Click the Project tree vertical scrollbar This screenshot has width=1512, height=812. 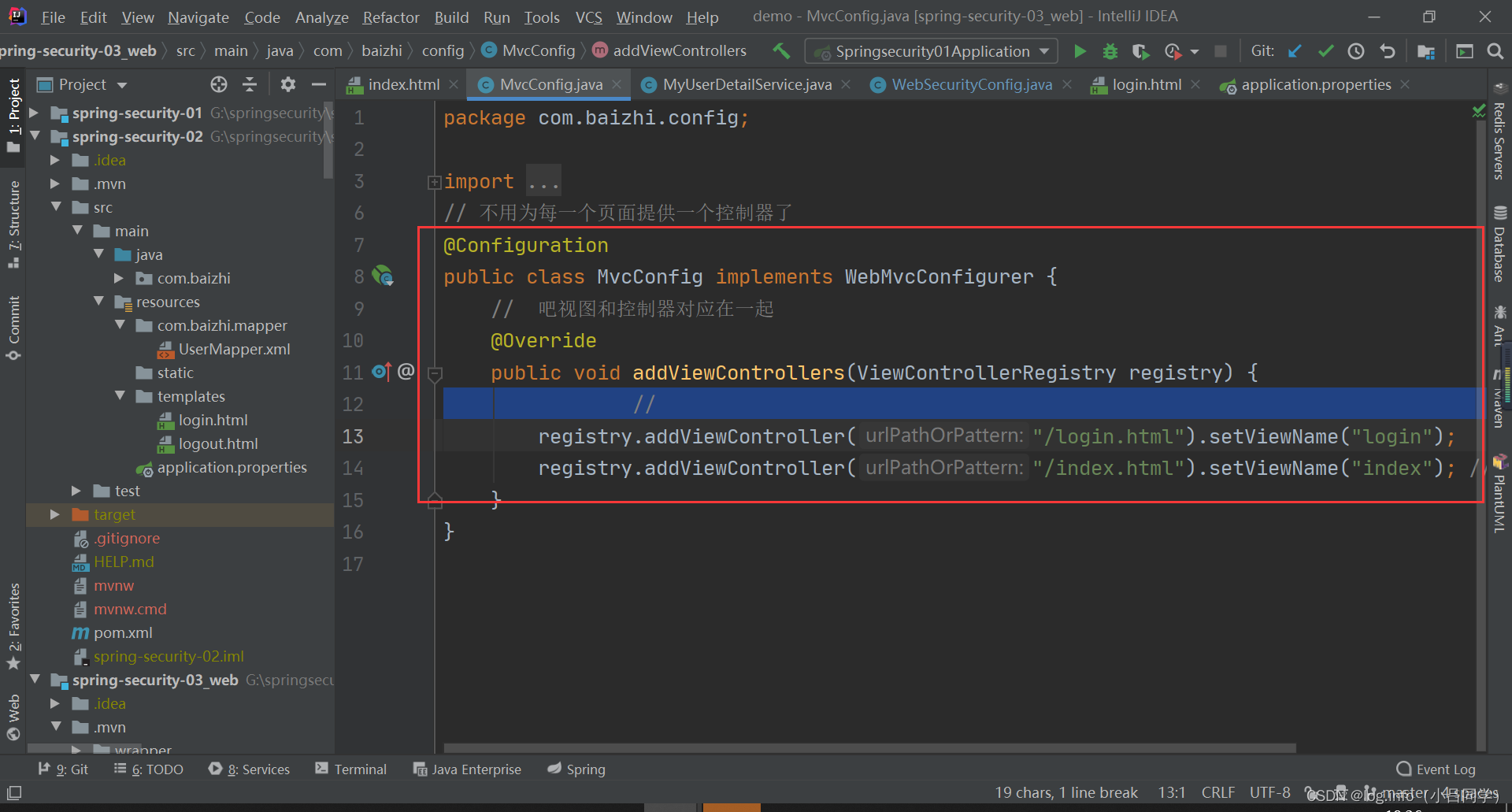point(328,140)
